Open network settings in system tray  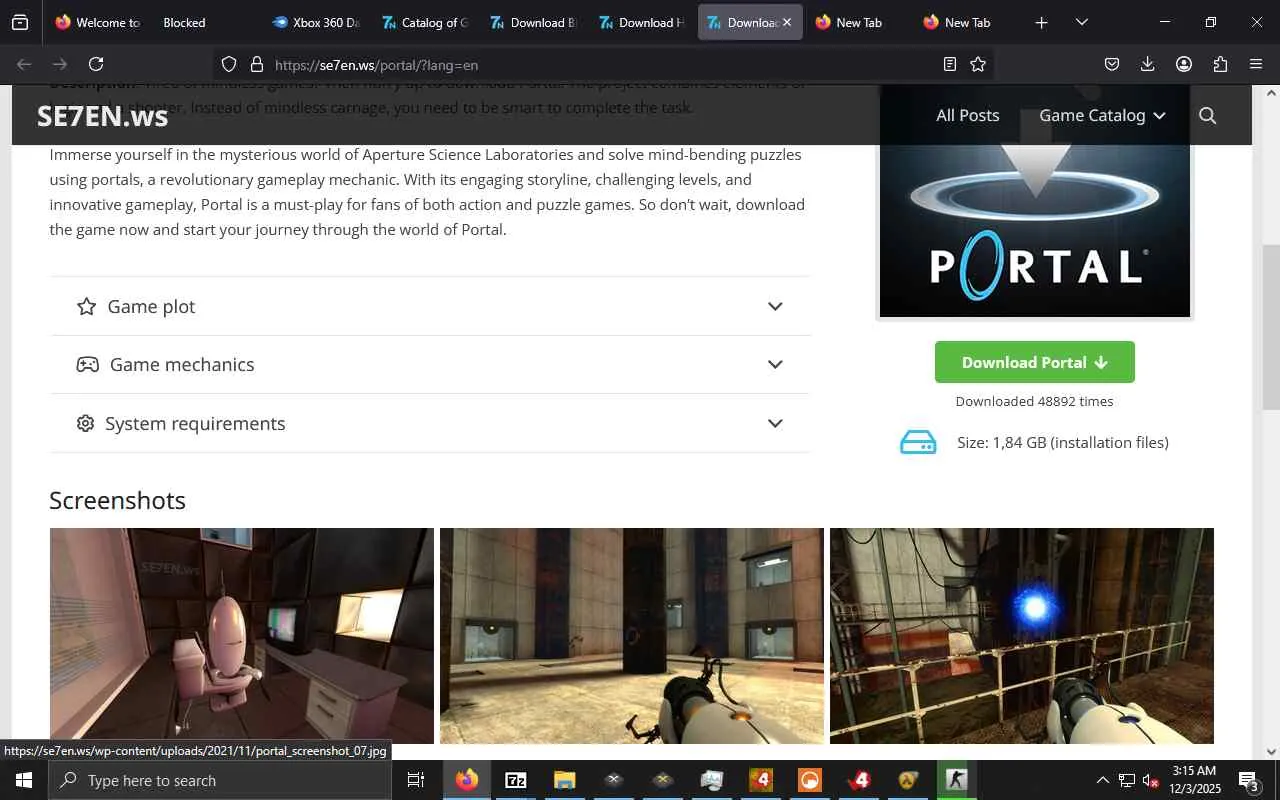click(x=1127, y=780)
